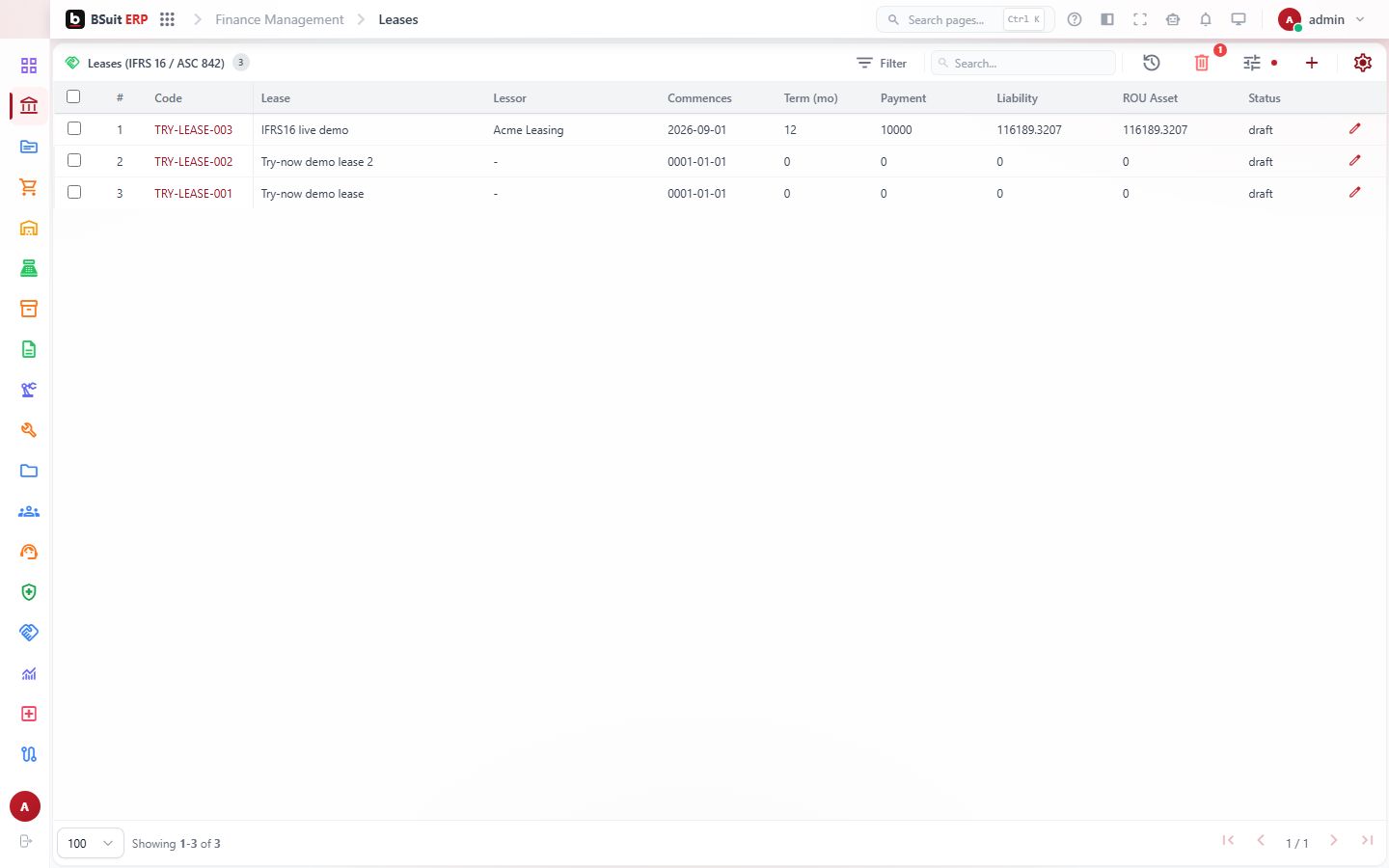This screenshot has height=868, width=1389.
Task: Tick the select-all checkbox in the table header
Action: [73, 96]
